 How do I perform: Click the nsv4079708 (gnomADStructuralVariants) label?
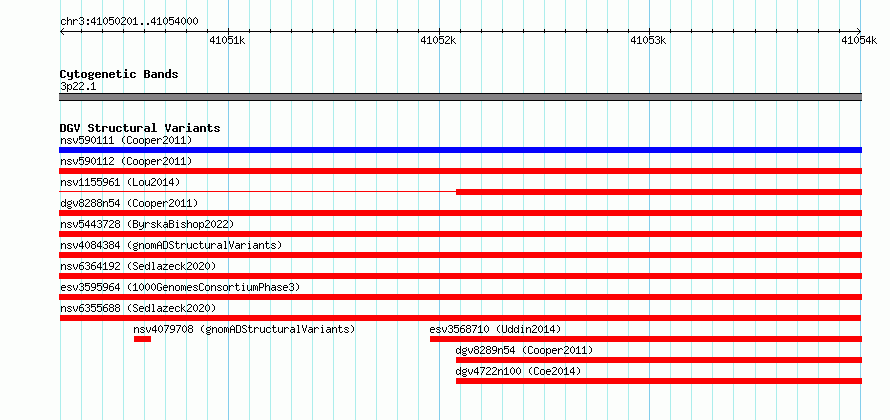coord(245,329)
